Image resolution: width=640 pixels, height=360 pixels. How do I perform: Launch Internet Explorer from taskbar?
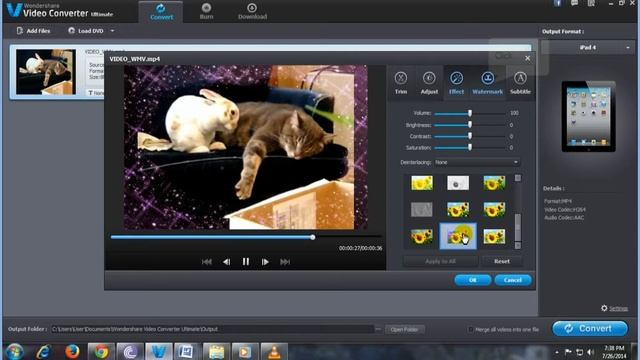43,352
